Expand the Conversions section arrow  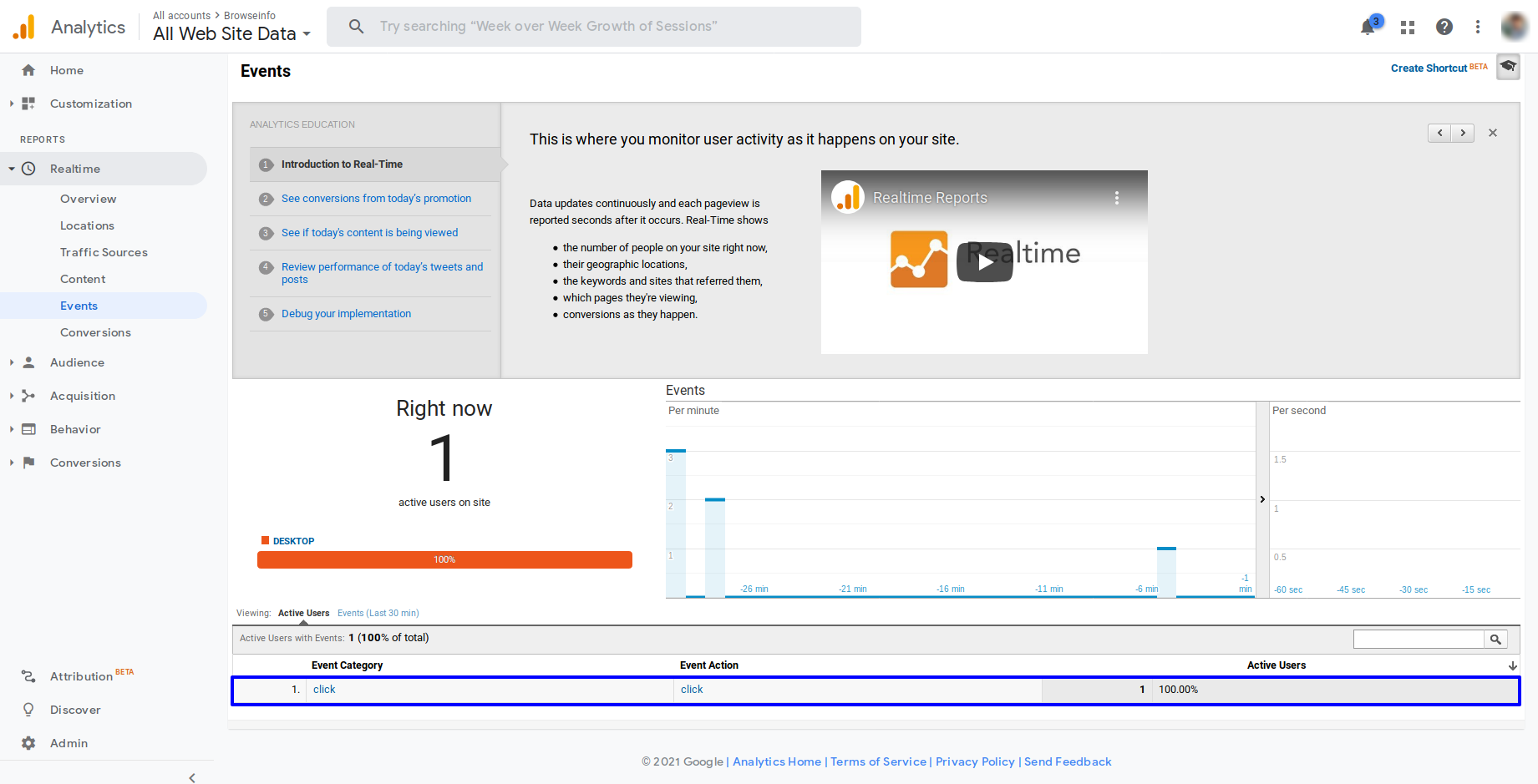pos(11,463)
